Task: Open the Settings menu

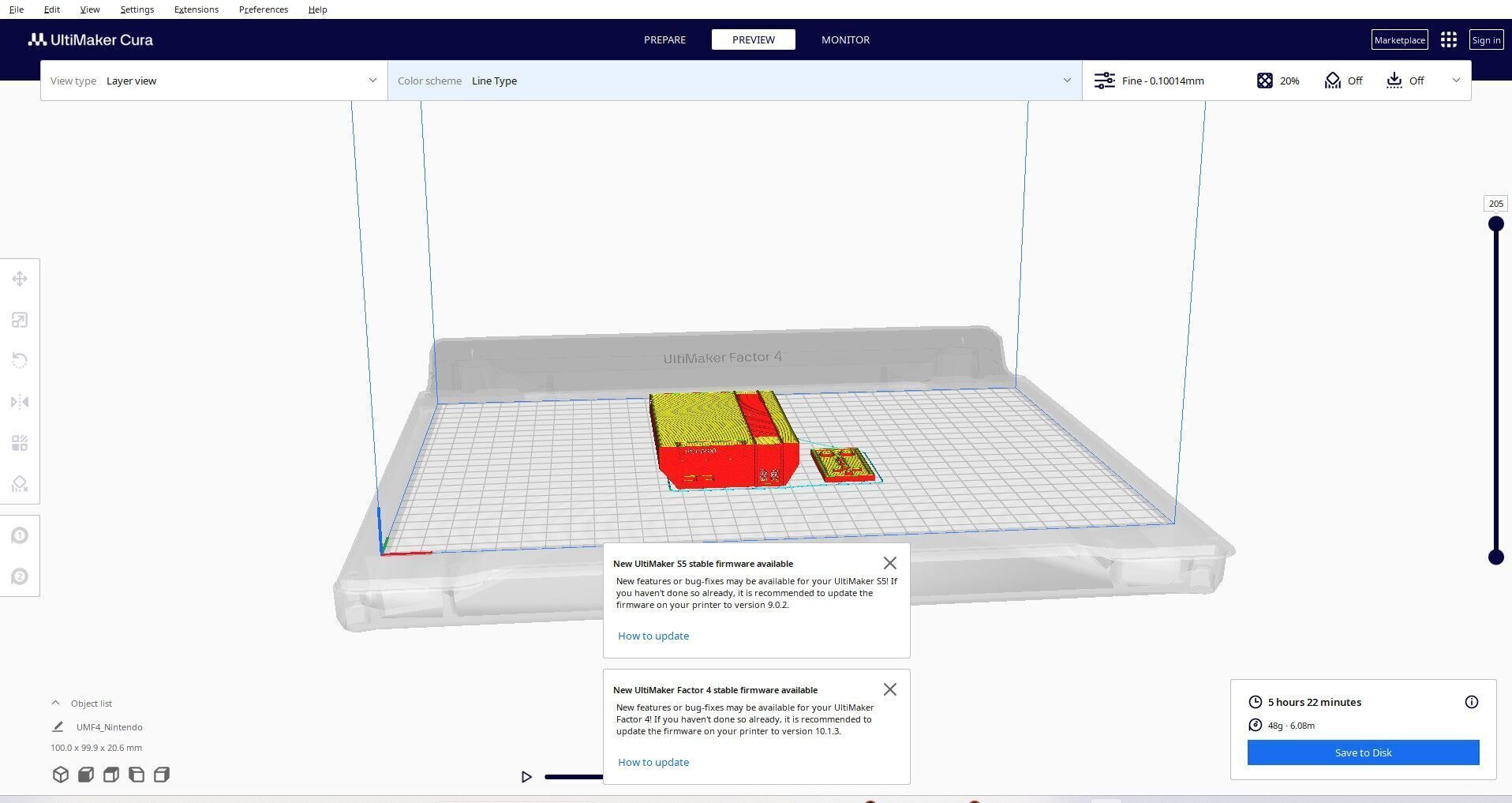Action: click(137, 9)
